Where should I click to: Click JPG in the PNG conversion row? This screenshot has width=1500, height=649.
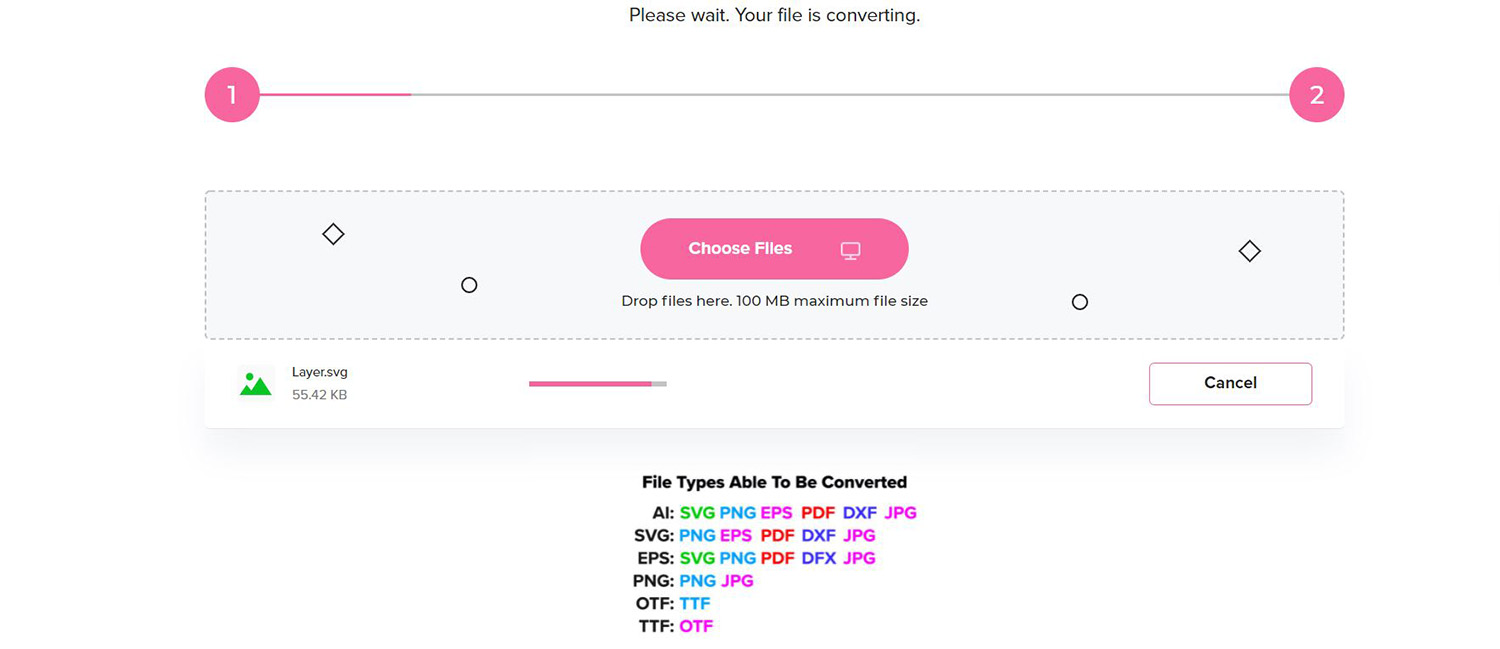coord(737,581)
